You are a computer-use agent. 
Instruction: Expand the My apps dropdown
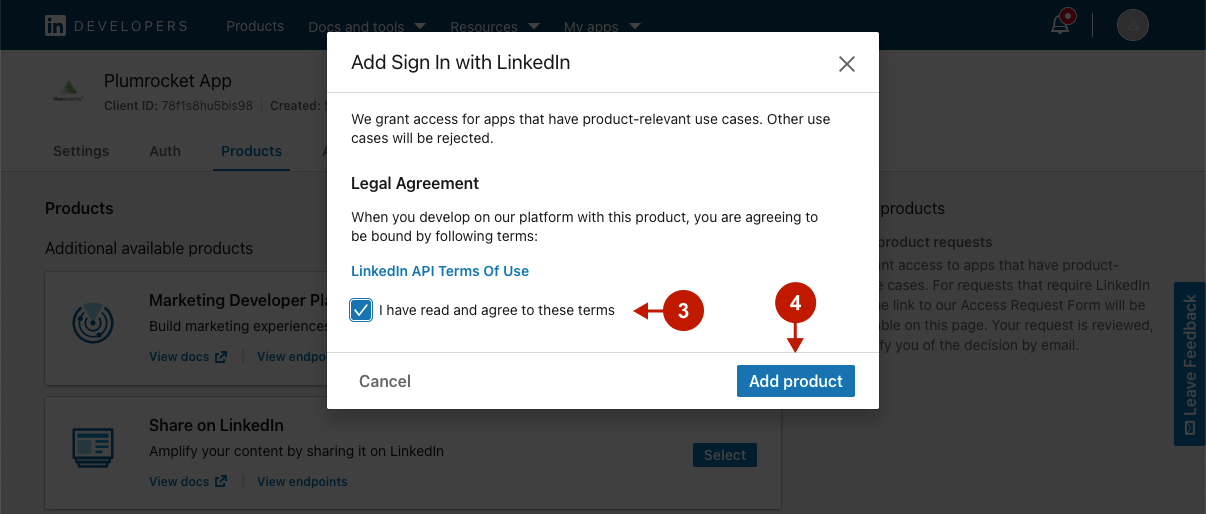point(602,27)
